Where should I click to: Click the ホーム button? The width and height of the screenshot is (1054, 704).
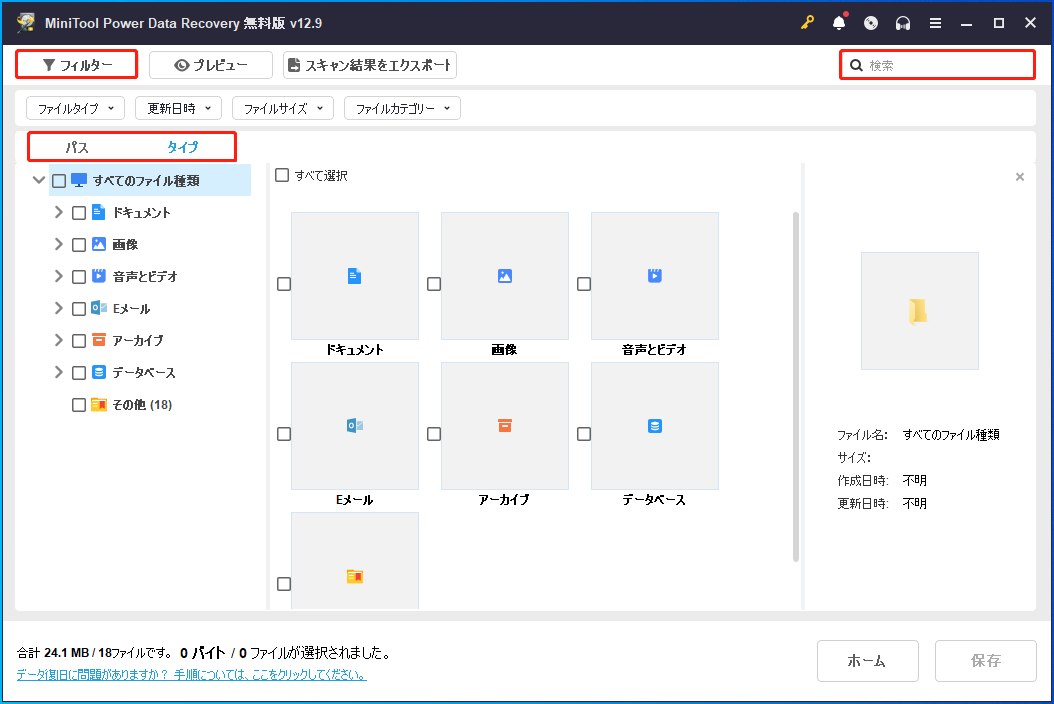867,661
